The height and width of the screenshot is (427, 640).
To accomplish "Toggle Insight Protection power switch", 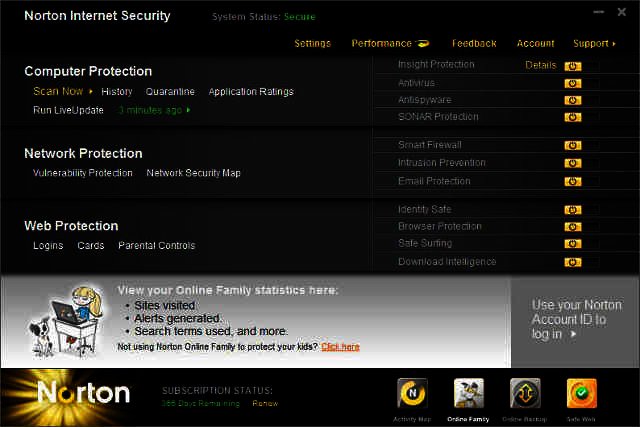I will pos(573,66).
